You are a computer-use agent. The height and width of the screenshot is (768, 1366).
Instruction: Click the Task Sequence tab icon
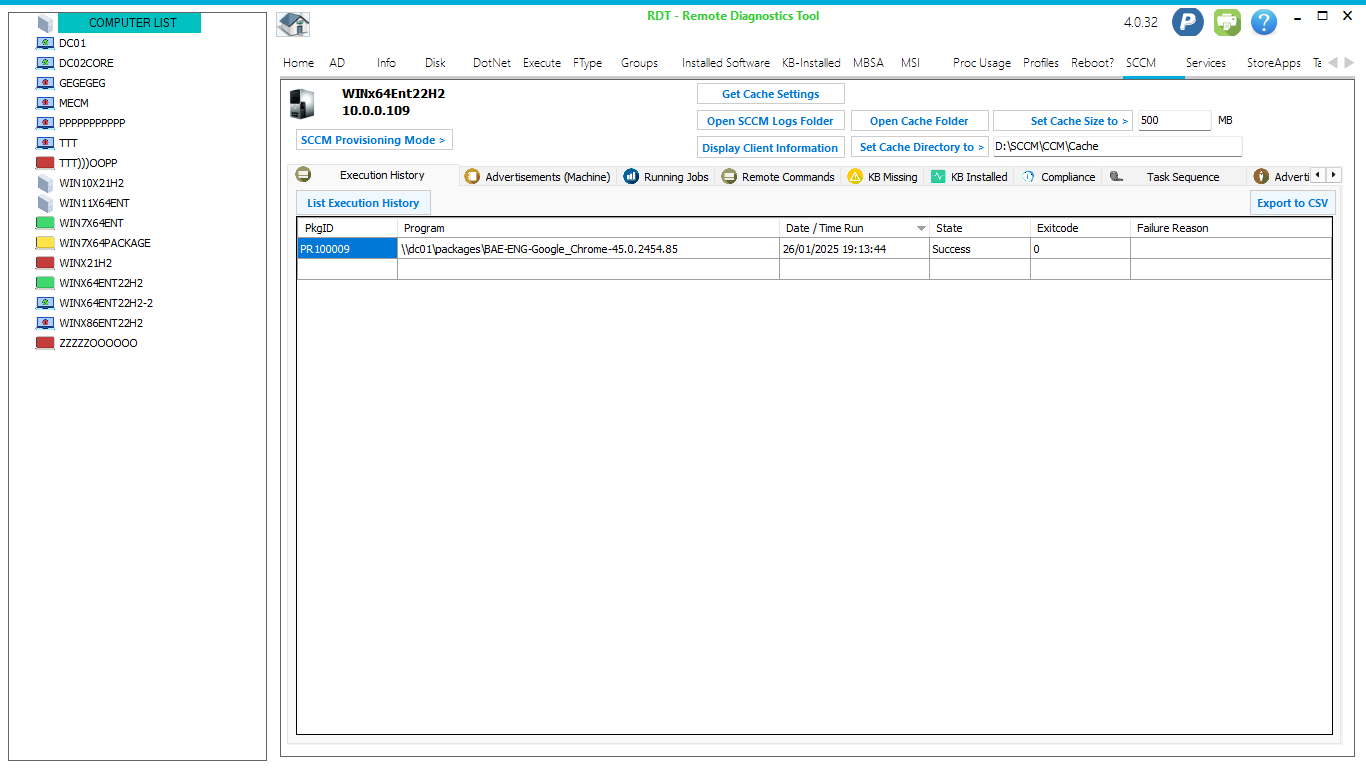1117,176
